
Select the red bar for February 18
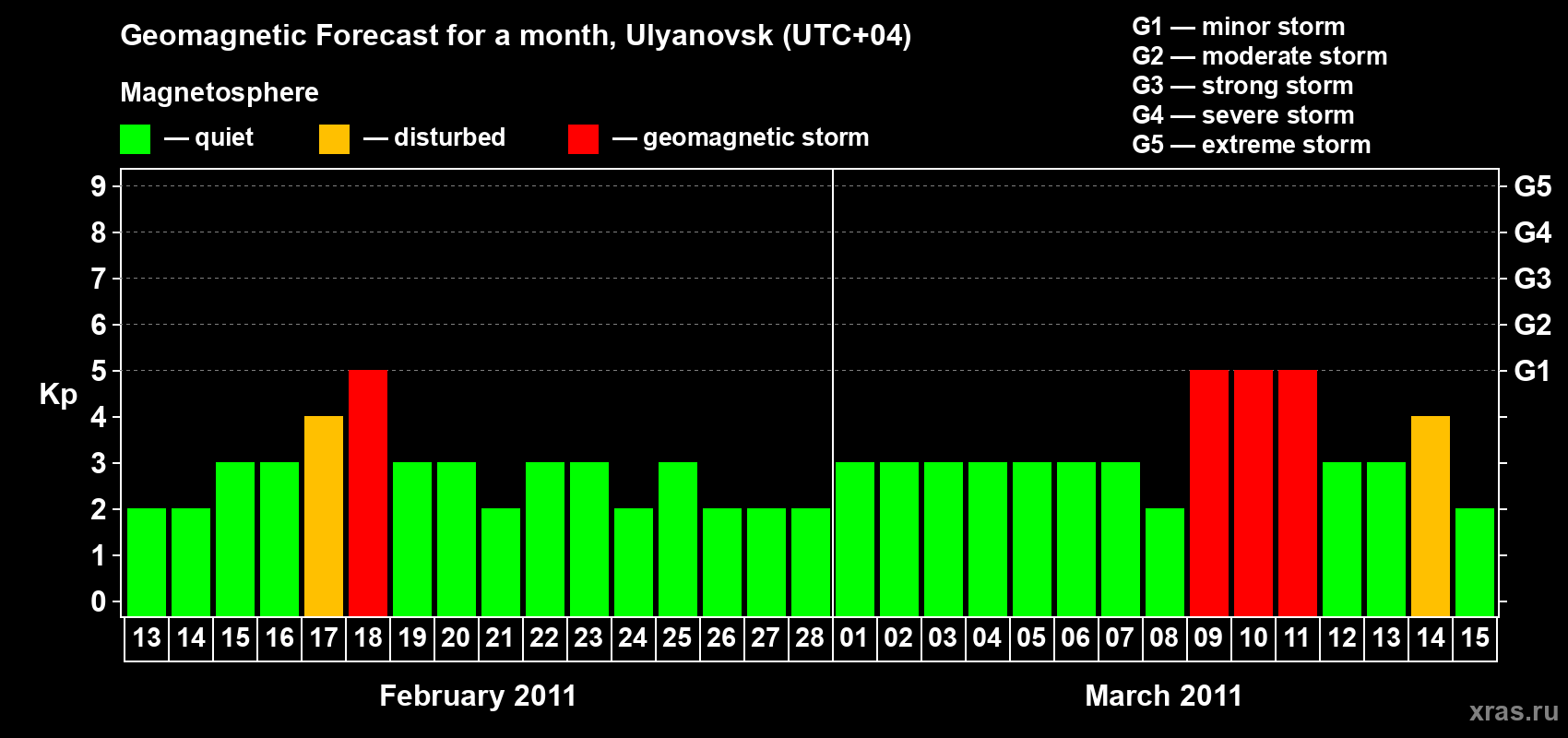(368, 494)
